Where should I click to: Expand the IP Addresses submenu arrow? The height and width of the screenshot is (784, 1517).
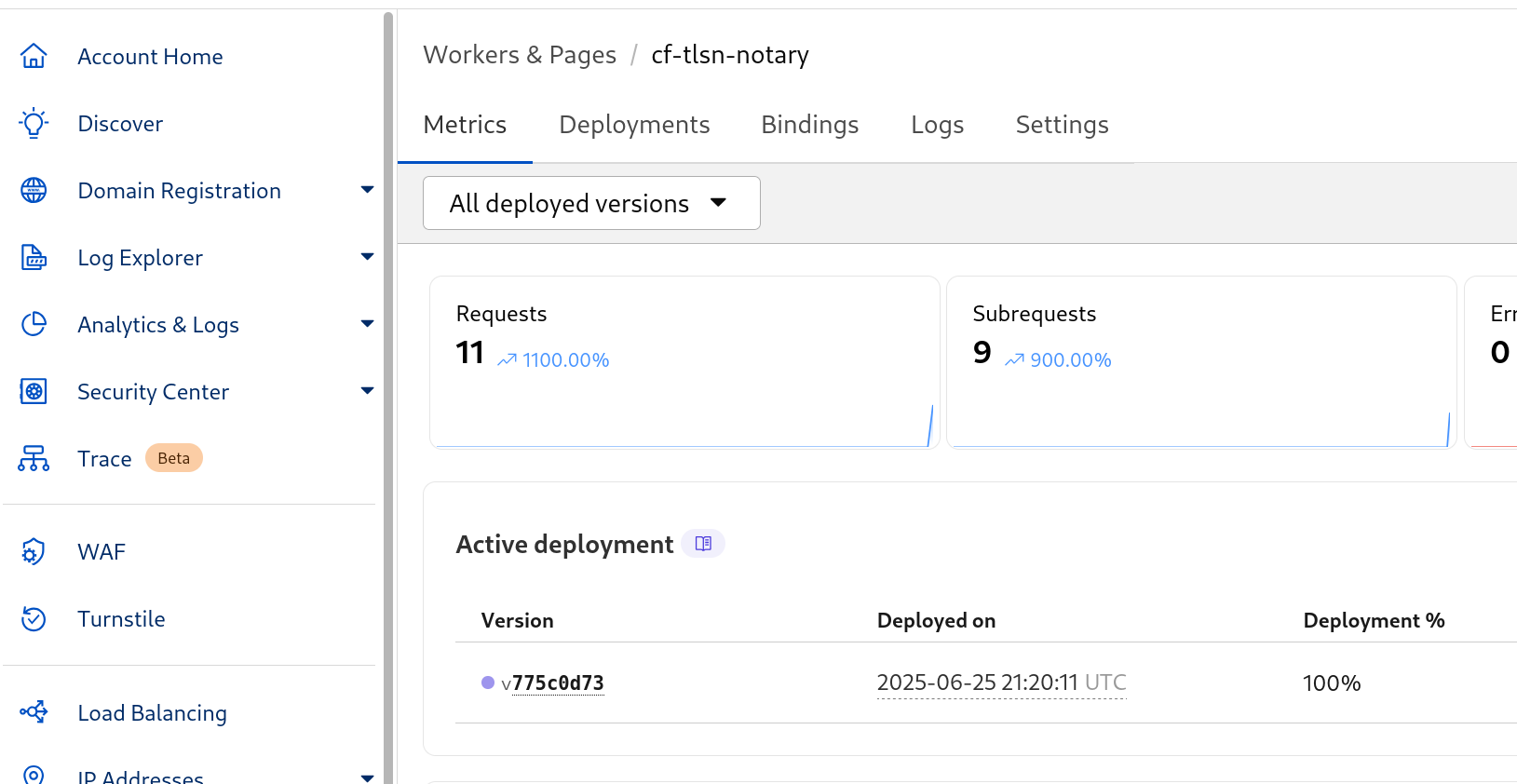point(367,777)
